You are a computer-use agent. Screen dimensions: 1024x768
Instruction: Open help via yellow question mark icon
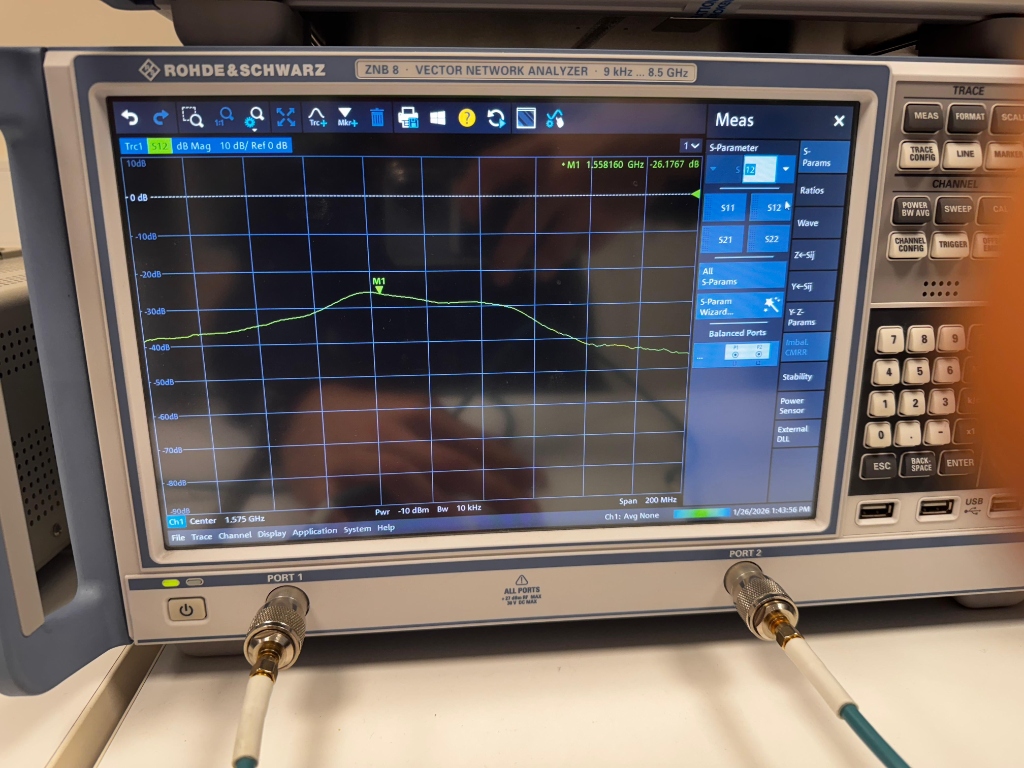point(466,118)
